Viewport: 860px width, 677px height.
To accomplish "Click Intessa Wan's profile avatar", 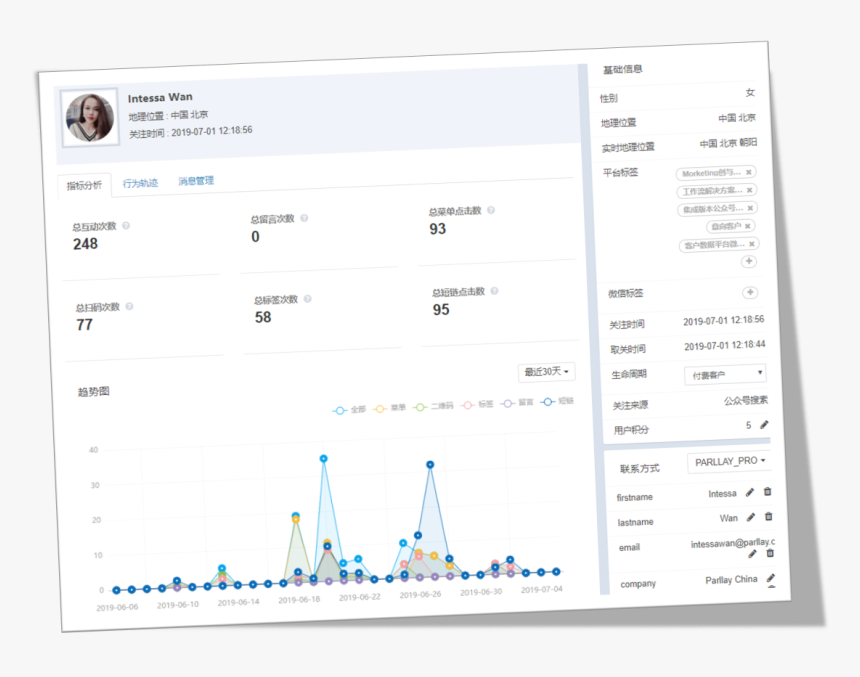I will pos(90,118).
